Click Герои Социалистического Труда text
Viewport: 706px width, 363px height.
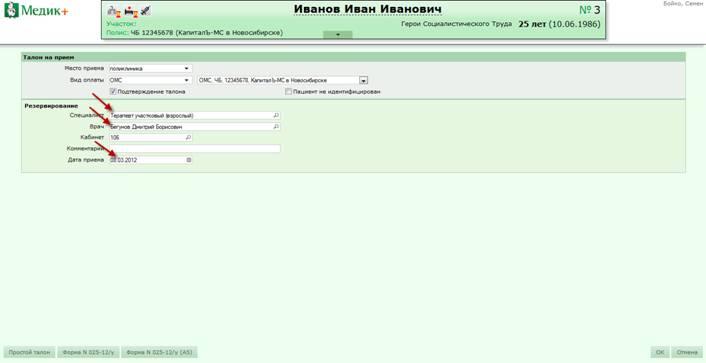[456, 24]
